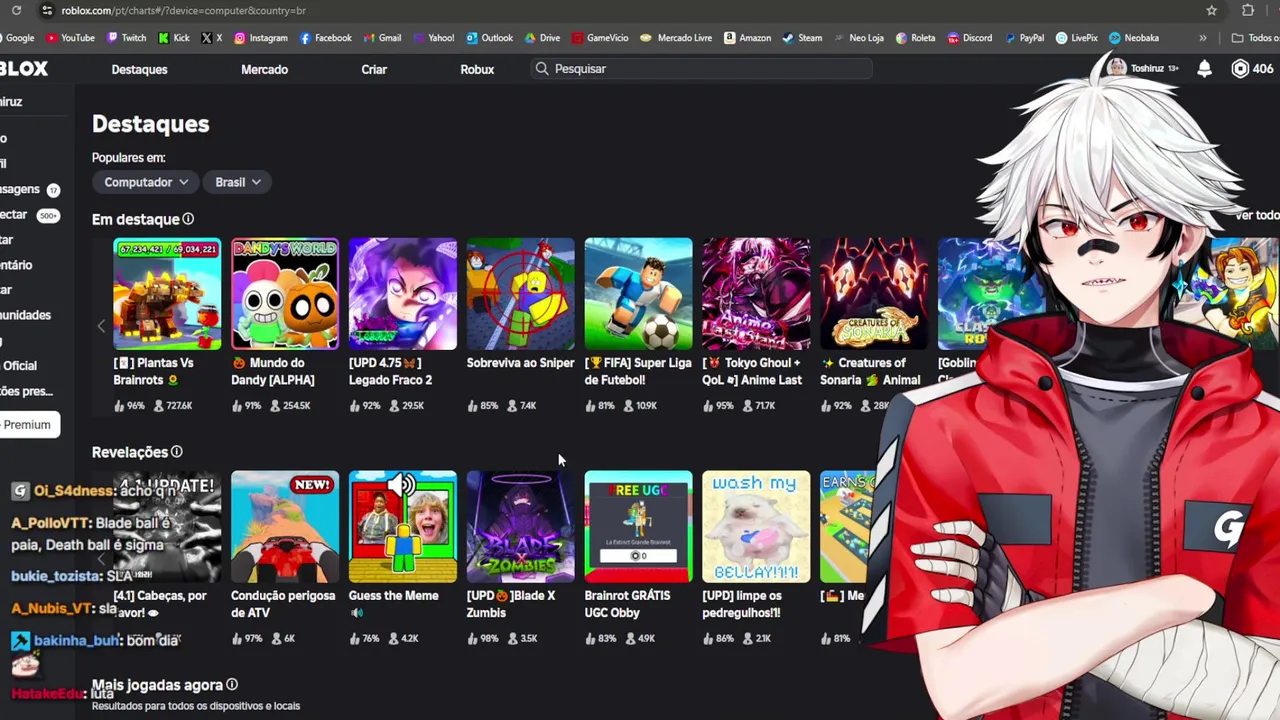Open the Roleta bookmark
Screen dimensions: 1280x720
(x=915, y=38)
